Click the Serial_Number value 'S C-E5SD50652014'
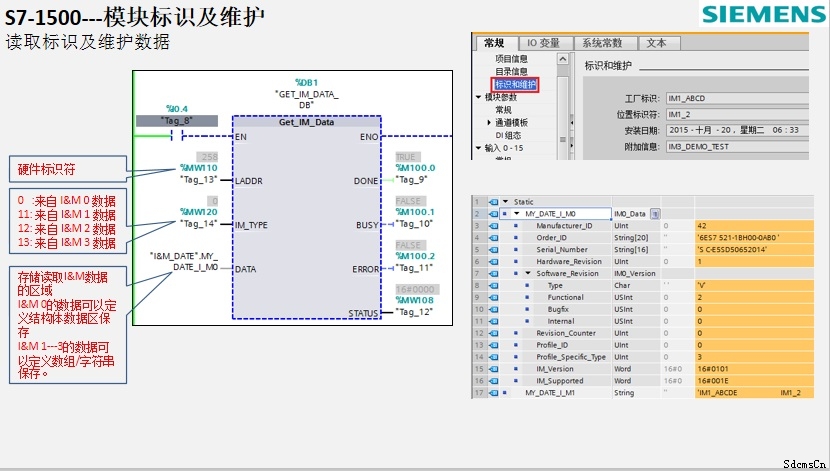This screenshot has height=471, width=830. [755, 249]
